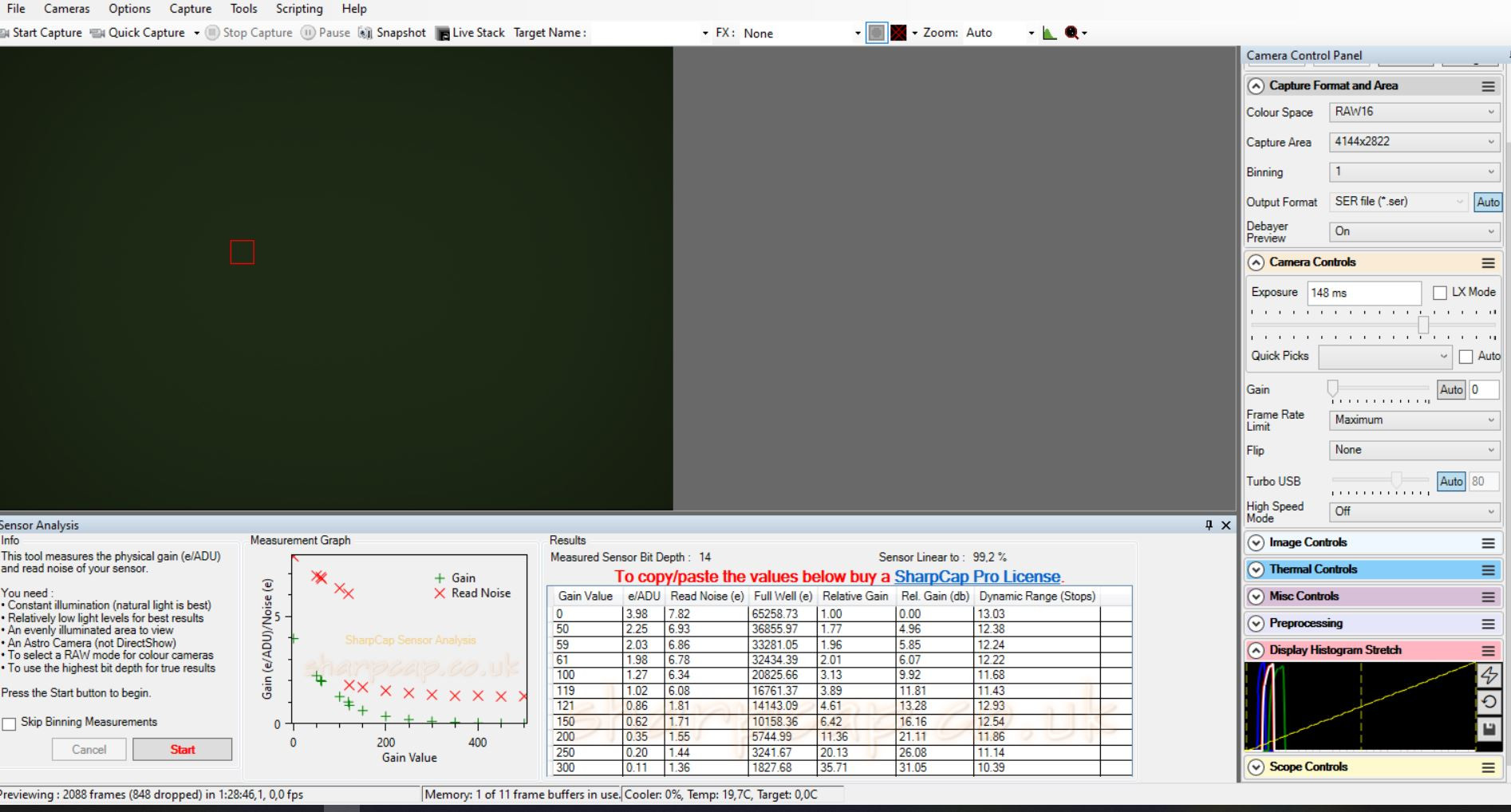The image size is (1511, 812).
Task: Save the histogram stretch with disk icon
Action: [1489, 729]
